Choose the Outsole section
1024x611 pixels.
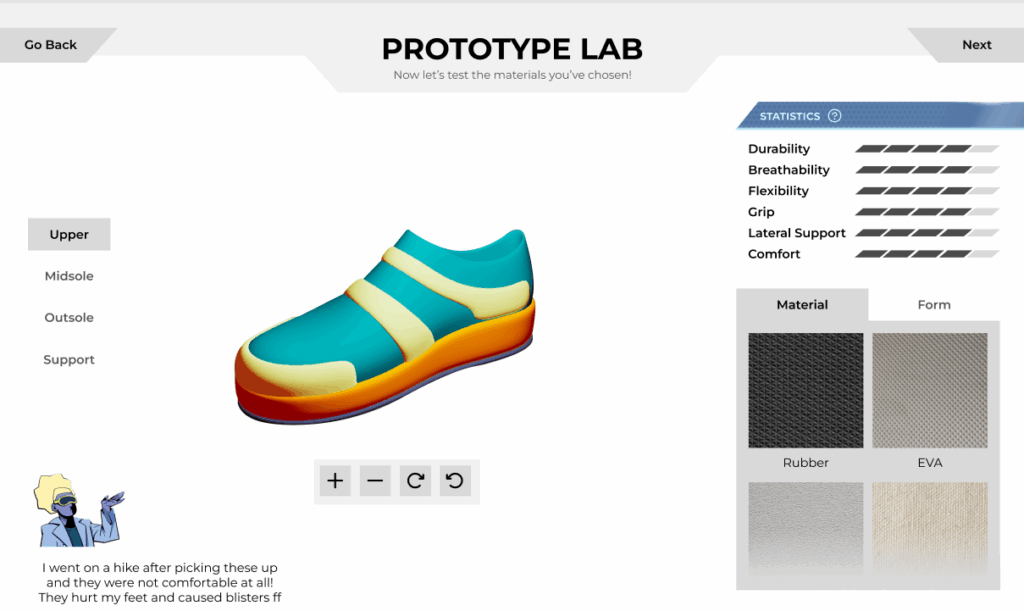click(69, 318)
